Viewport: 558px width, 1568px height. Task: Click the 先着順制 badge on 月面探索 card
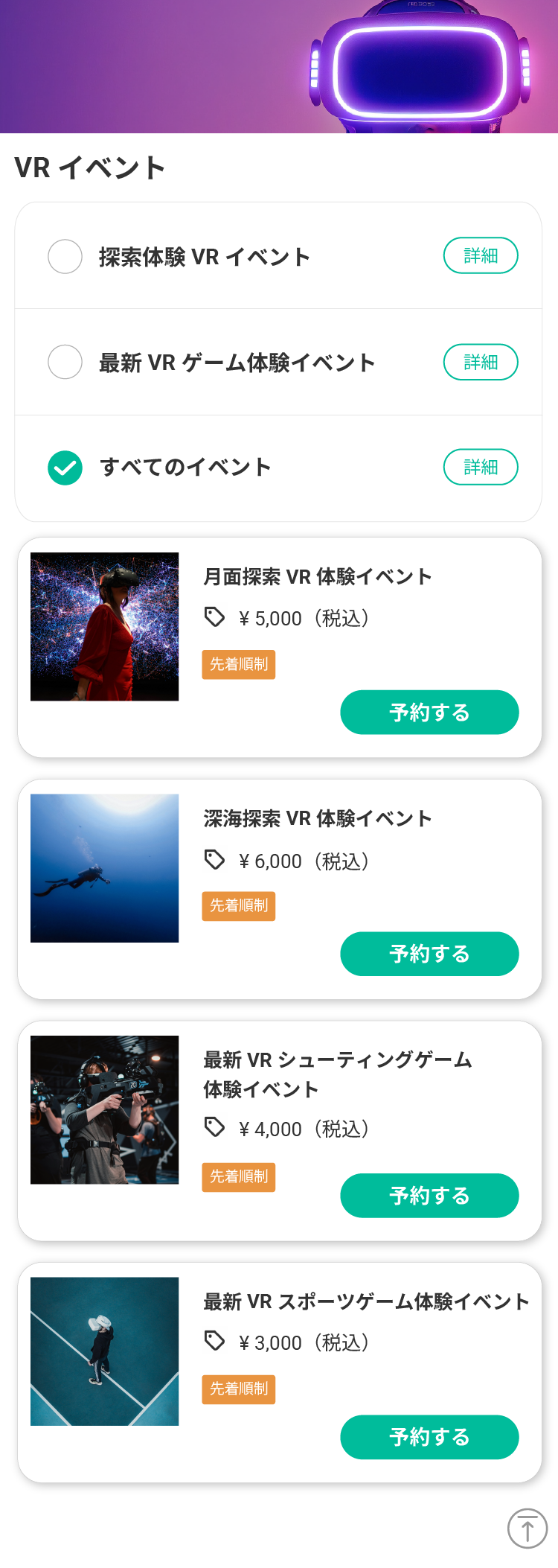tap(239, 664)
